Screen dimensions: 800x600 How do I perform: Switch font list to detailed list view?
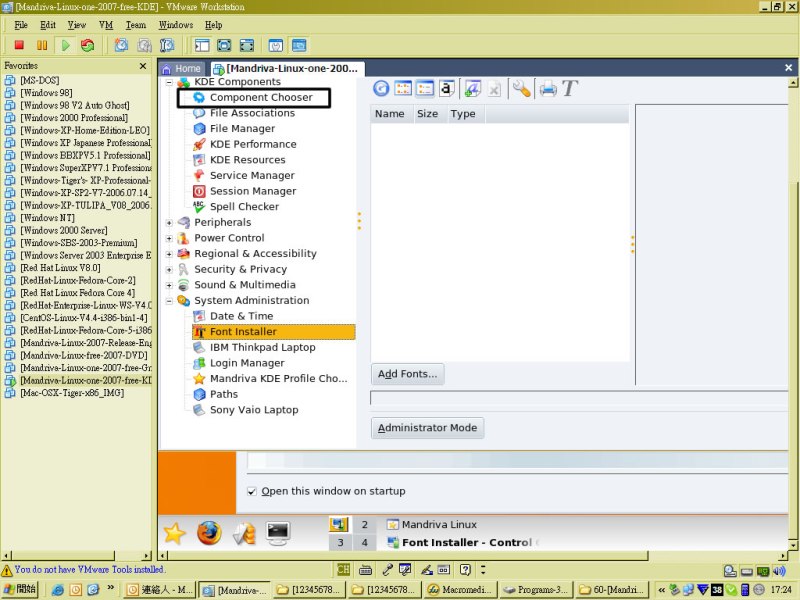click(x=425, y=89)
